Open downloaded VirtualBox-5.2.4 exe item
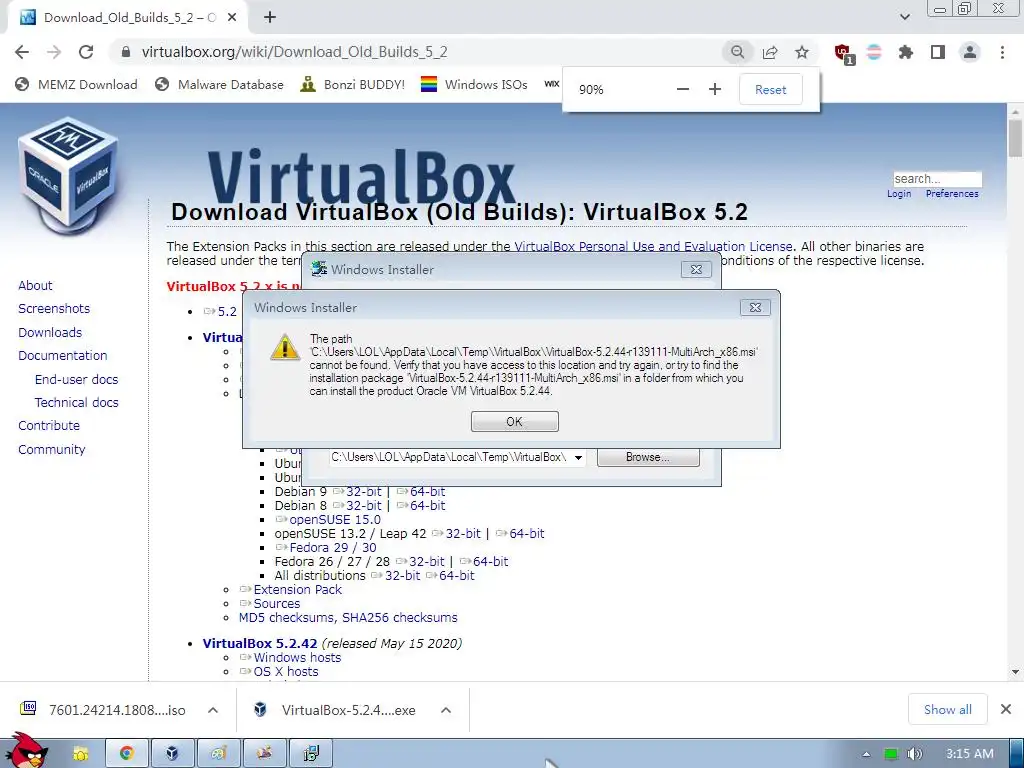The image size is (1024, 768). pyautogui.click(x=334, y=710)
